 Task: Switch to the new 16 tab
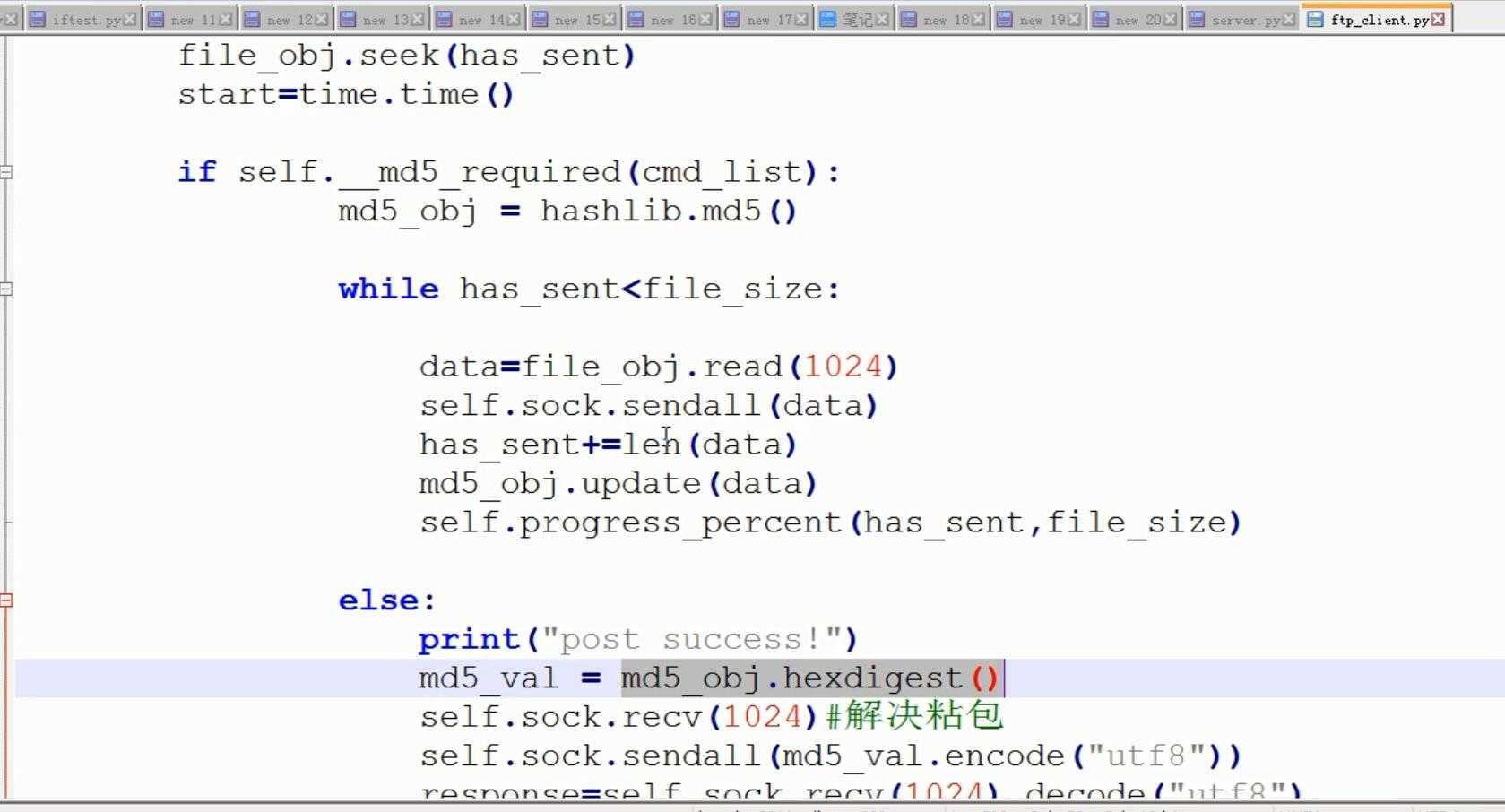click(671, 20)
